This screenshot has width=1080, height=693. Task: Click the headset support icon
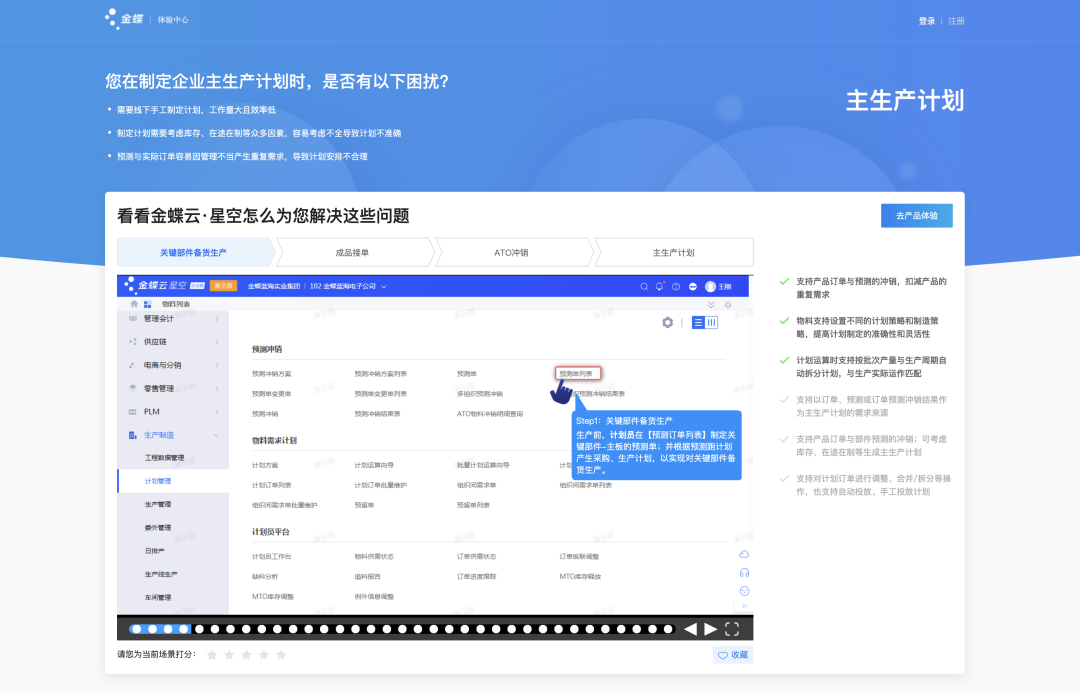[744, 572]
